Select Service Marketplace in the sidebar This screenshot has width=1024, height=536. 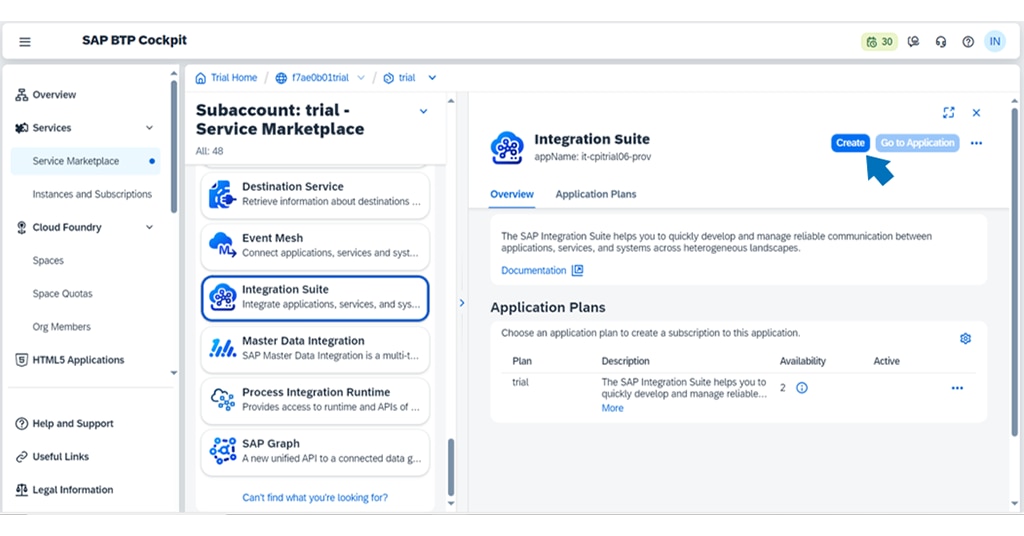point(86,161)
